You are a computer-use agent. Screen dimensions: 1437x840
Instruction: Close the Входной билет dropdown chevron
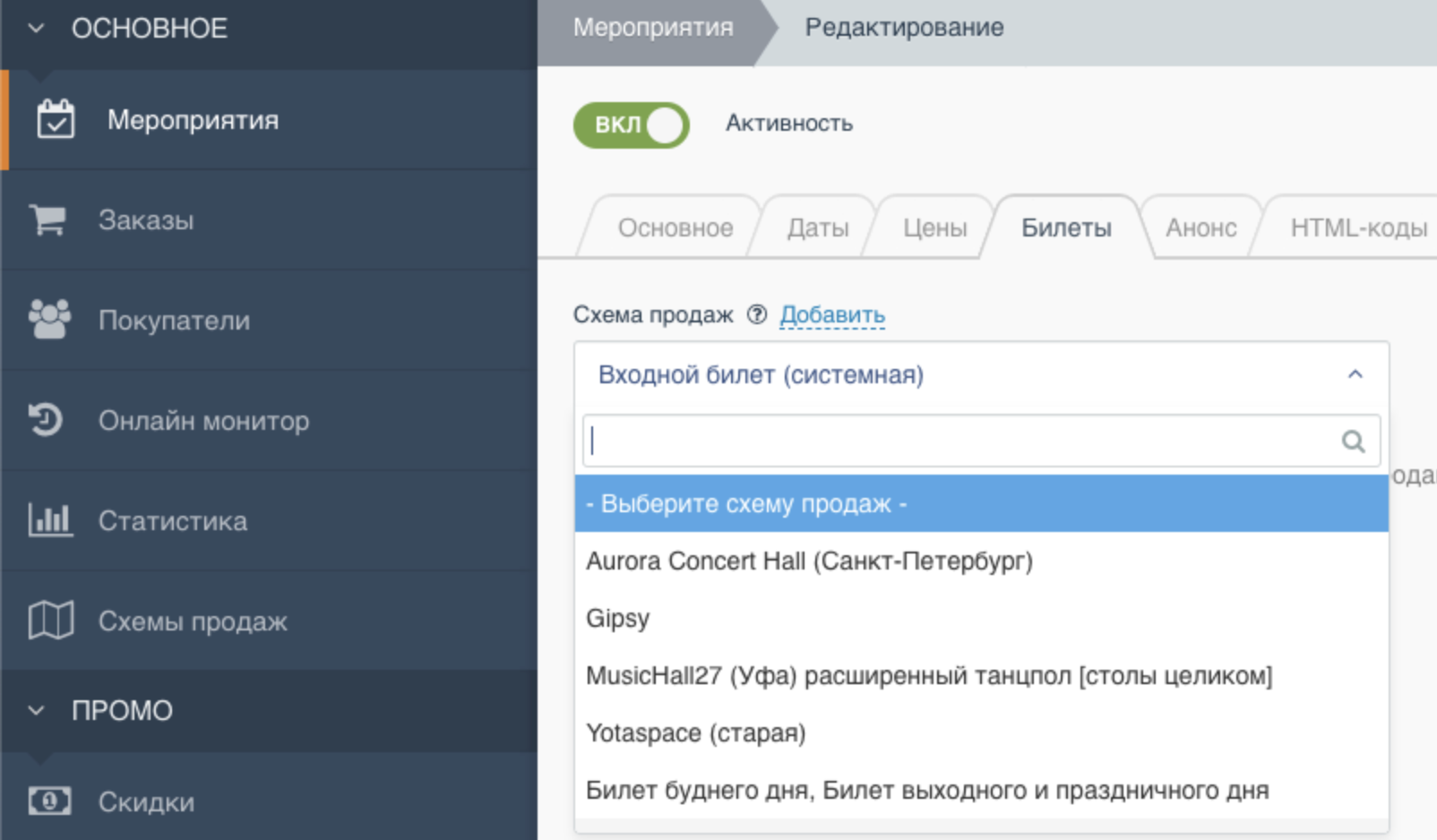pos(1355,374)
